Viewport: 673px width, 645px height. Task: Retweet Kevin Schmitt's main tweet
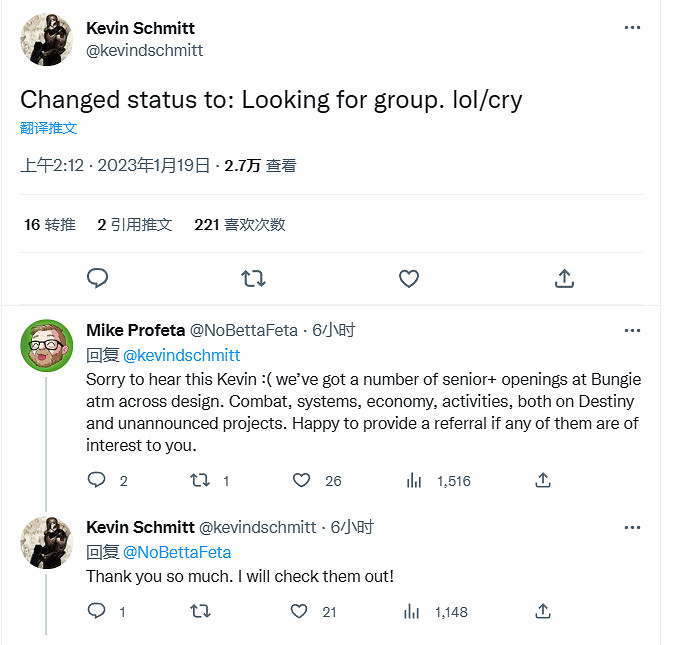(x=253, y=278)
